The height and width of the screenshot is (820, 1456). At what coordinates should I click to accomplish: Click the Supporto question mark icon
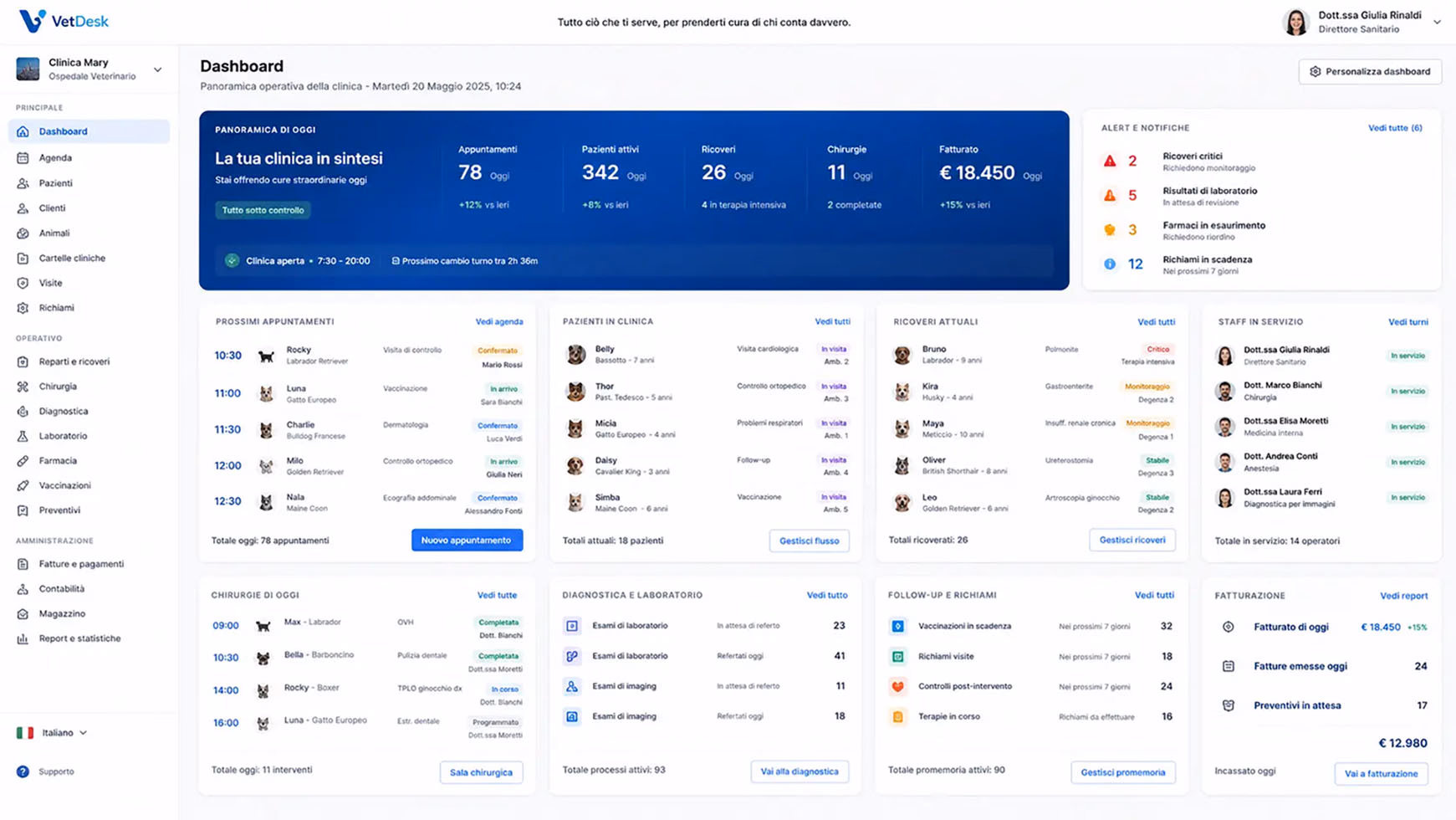pos(23,771)
